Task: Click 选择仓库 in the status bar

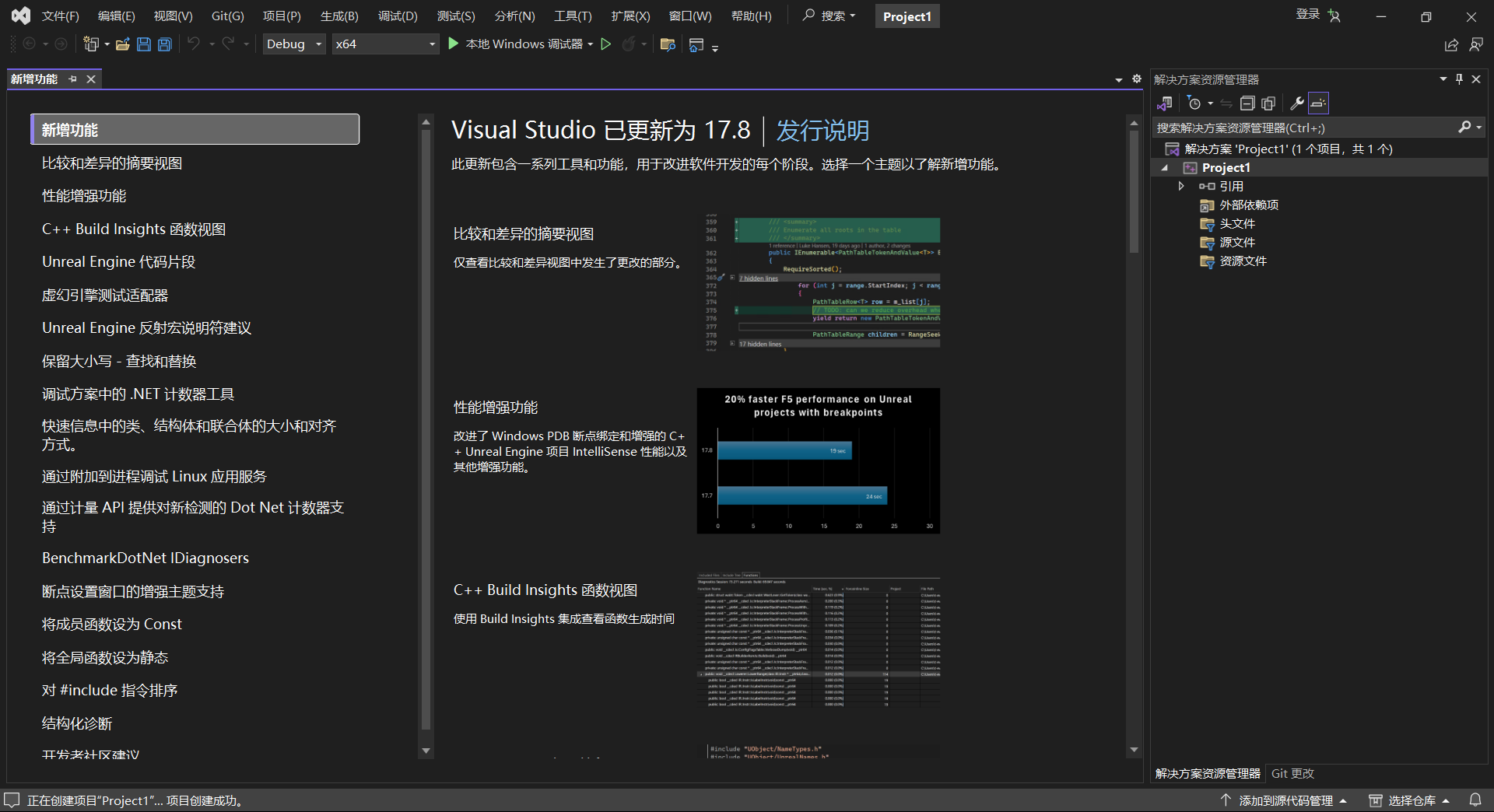Action: point(1409,800)
